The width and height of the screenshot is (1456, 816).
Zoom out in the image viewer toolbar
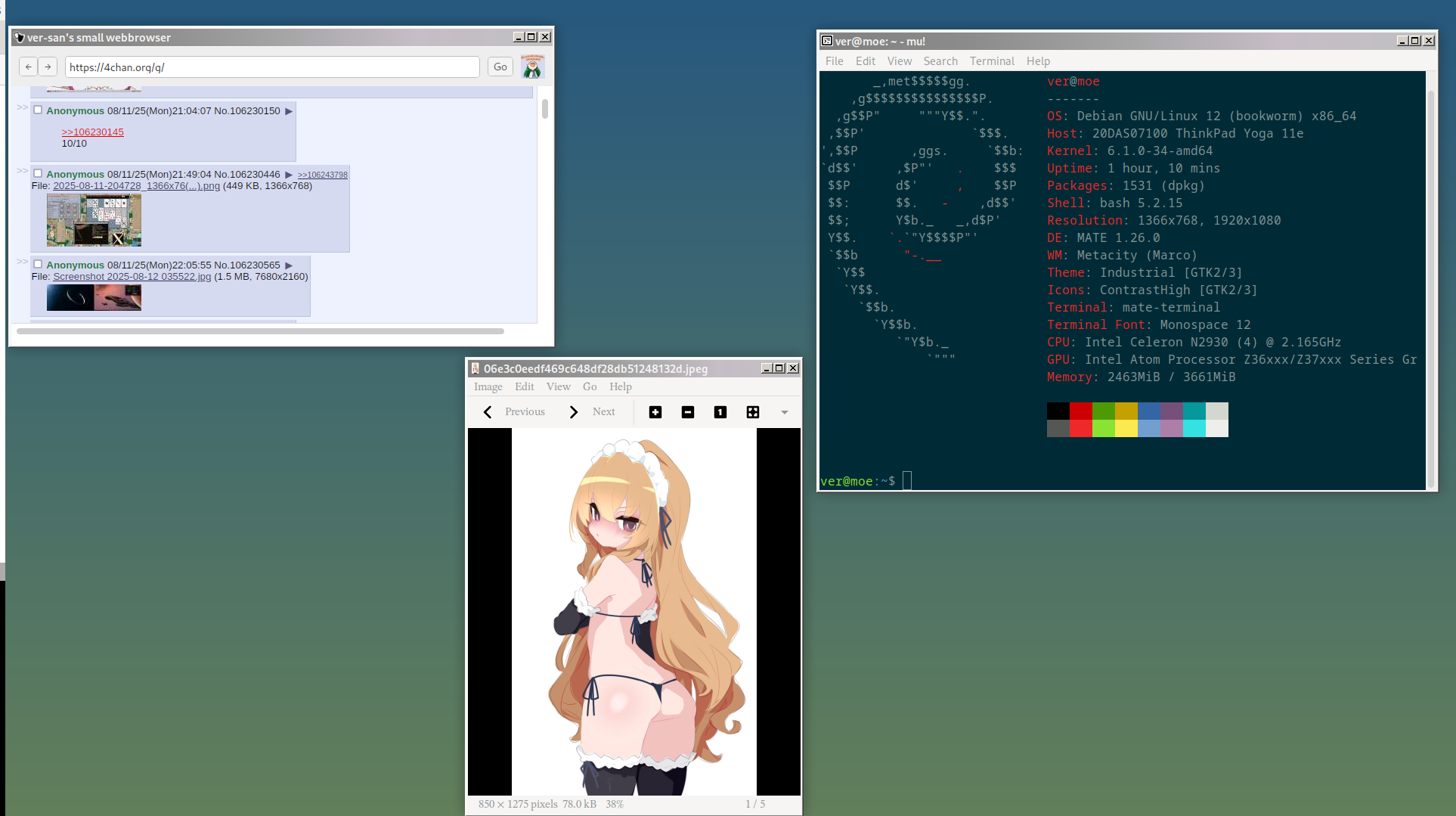[x=688, y=412]
